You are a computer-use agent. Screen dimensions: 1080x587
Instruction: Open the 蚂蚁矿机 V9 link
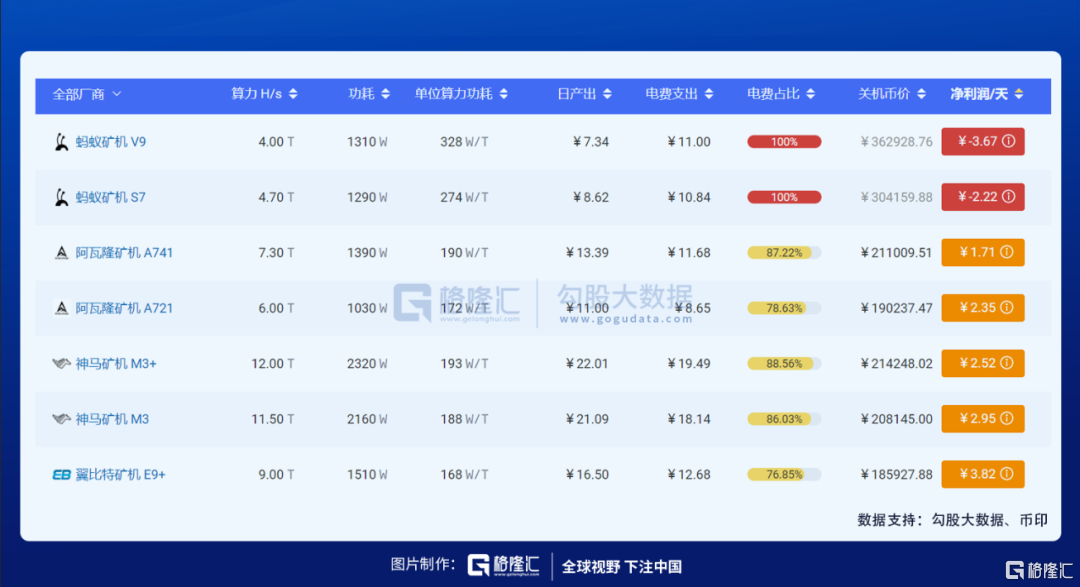(x=110, y=142)
